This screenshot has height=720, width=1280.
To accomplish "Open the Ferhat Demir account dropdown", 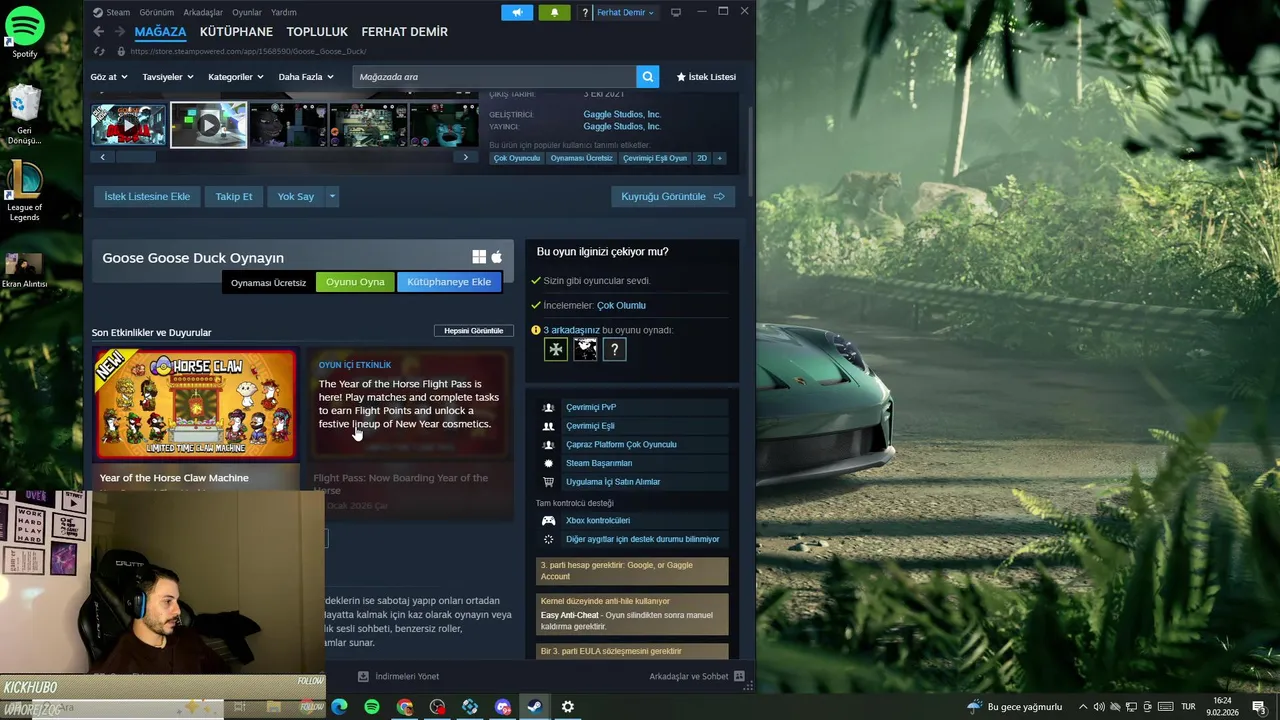I will coord(625,12).
